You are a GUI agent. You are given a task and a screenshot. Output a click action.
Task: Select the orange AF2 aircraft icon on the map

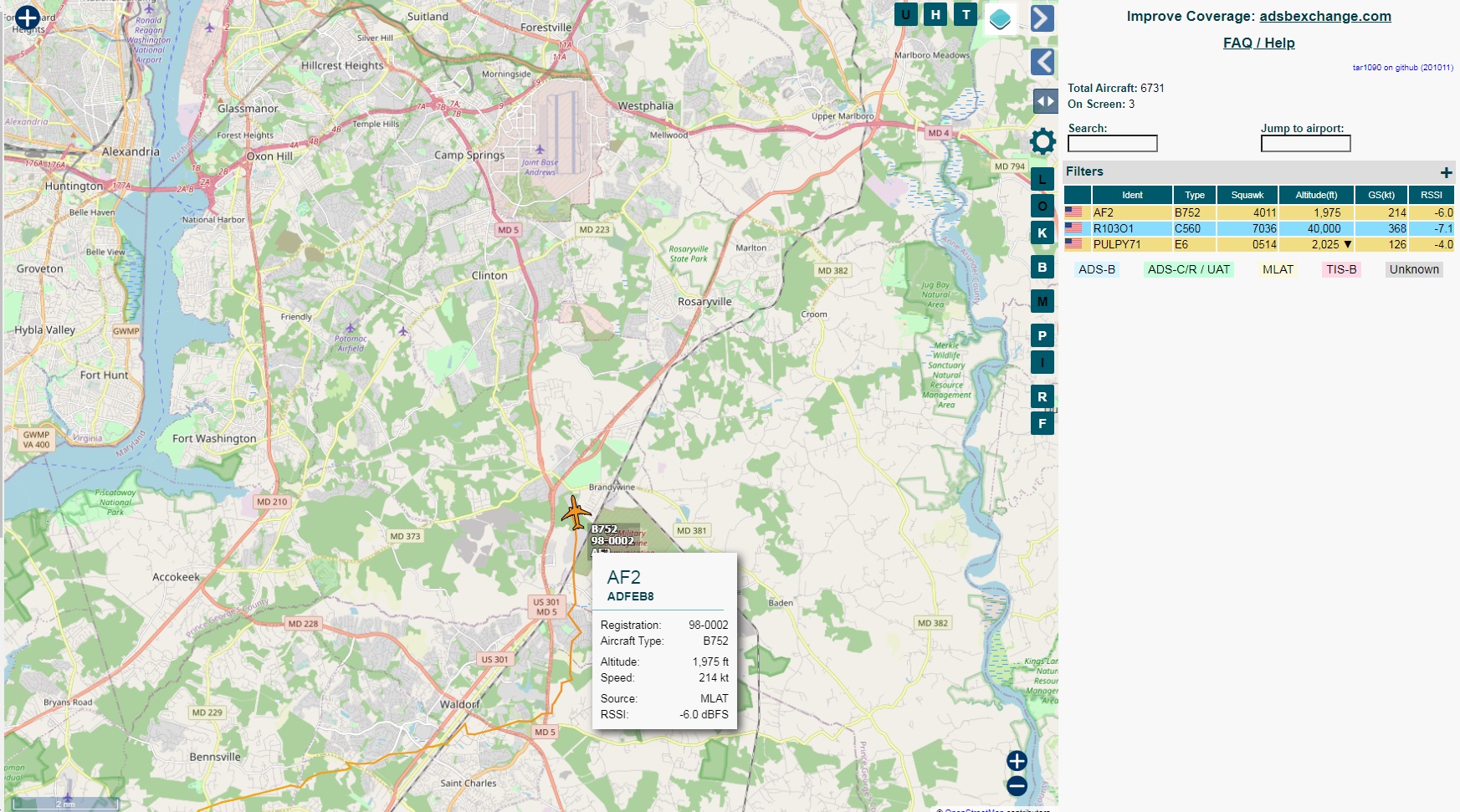575,513
